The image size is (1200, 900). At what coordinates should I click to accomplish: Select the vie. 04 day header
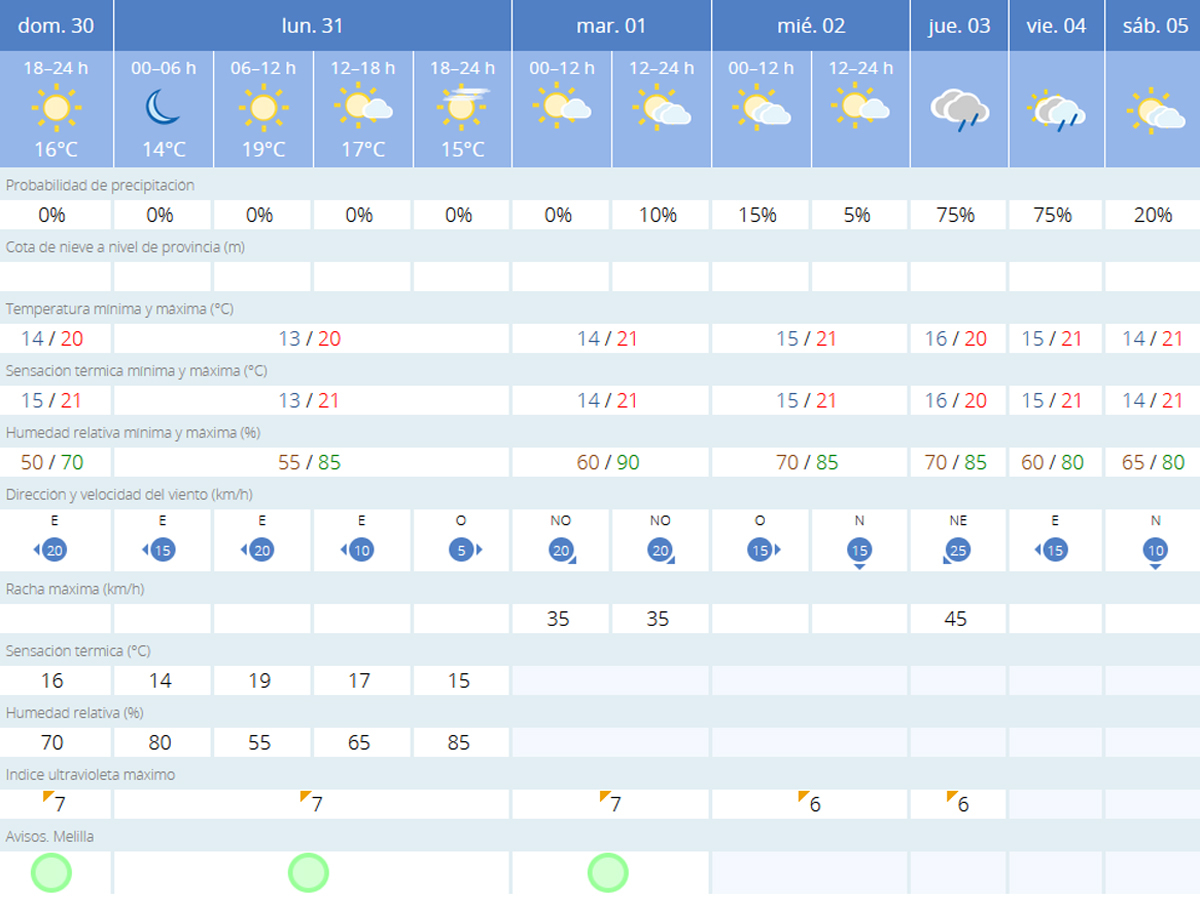tap(1056, 25)
